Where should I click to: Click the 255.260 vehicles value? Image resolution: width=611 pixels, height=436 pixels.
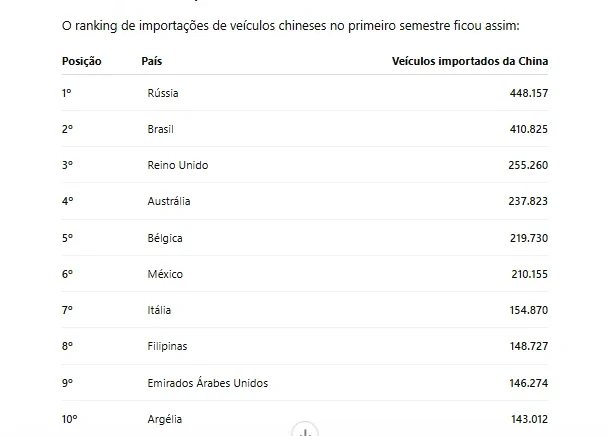pos(528,165)
